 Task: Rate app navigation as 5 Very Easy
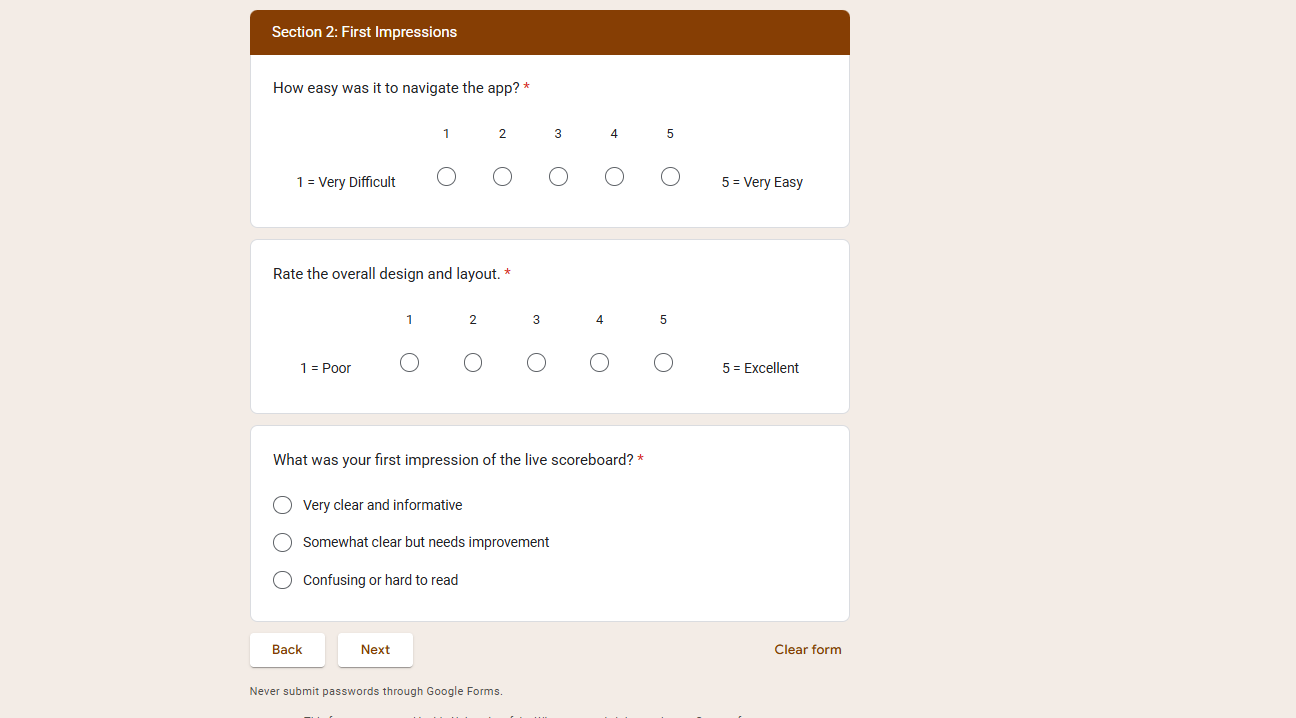670,177
